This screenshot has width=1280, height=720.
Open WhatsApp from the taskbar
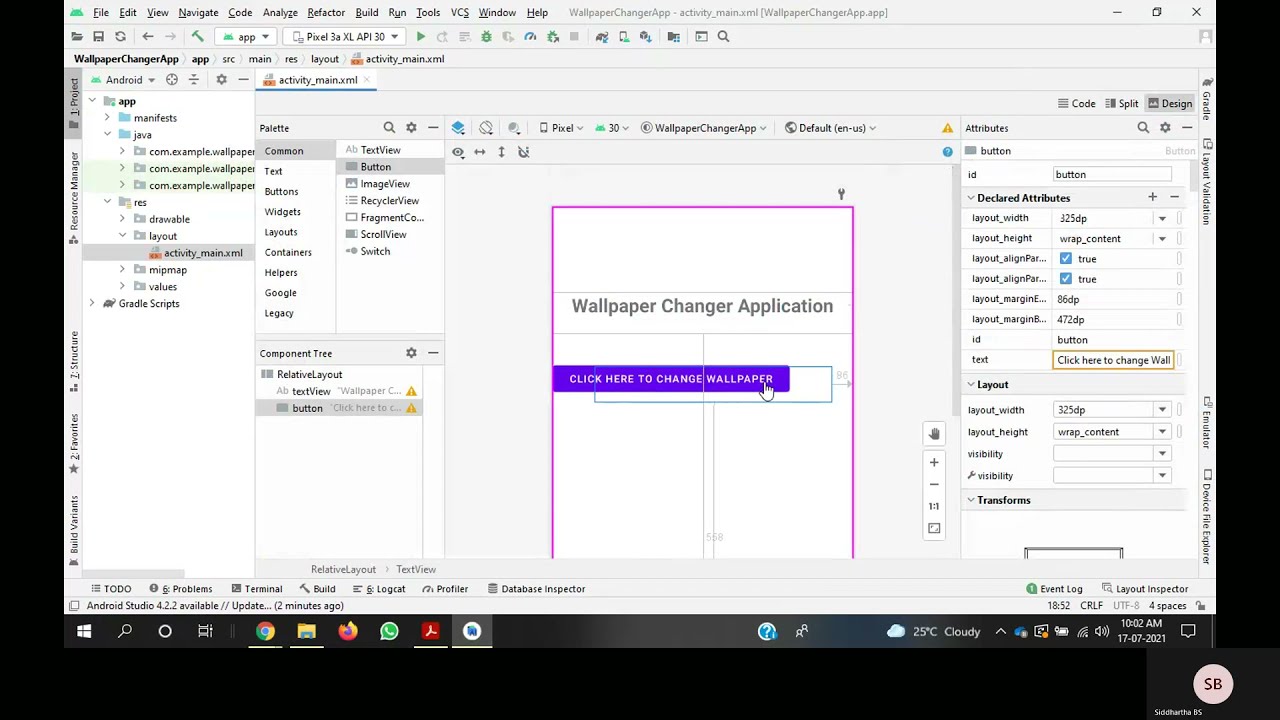tap(389, 631)
